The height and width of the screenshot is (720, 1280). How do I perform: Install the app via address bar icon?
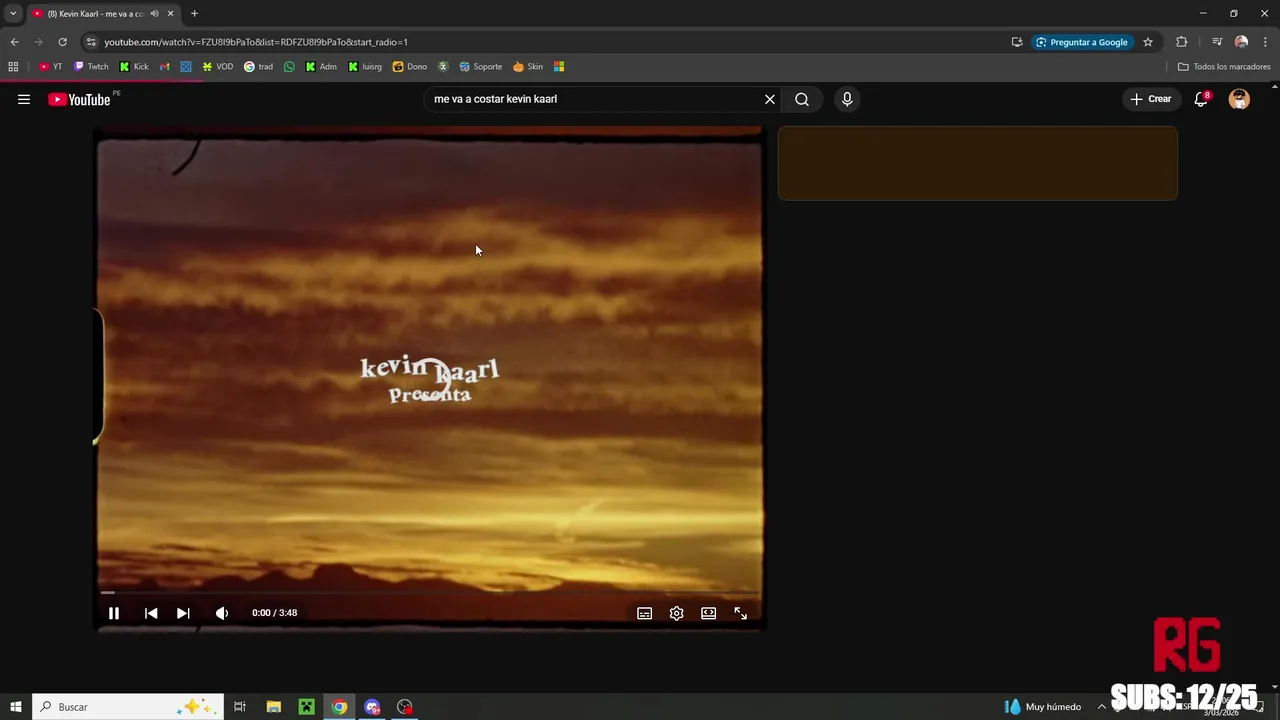(x=1017, y=42)
